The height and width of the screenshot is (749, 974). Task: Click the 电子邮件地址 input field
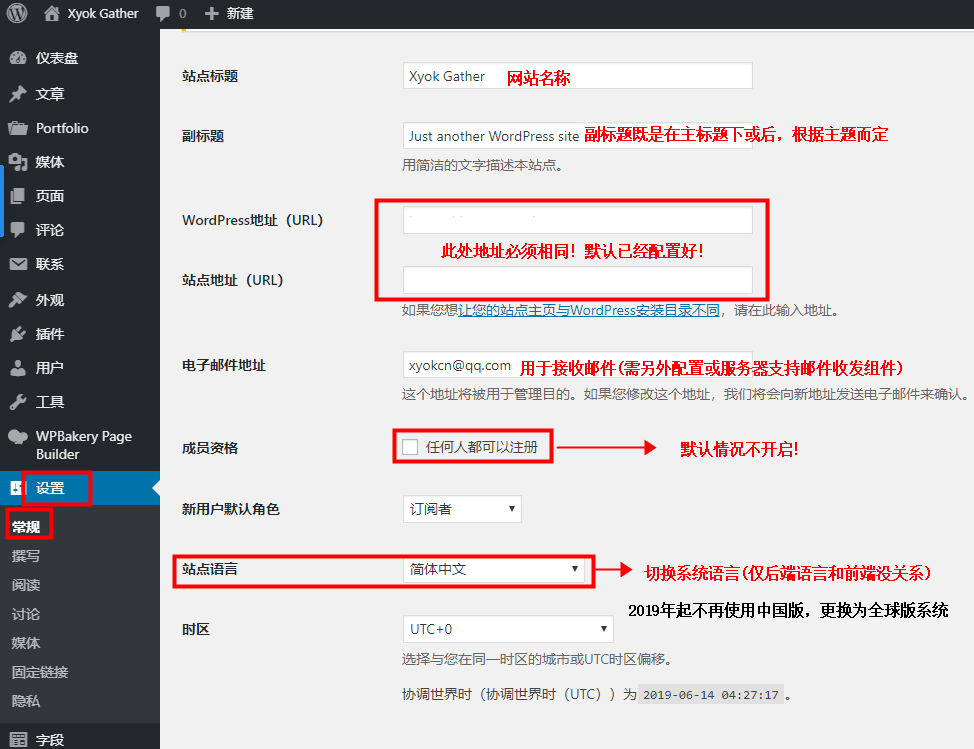[x=578, y=365]
